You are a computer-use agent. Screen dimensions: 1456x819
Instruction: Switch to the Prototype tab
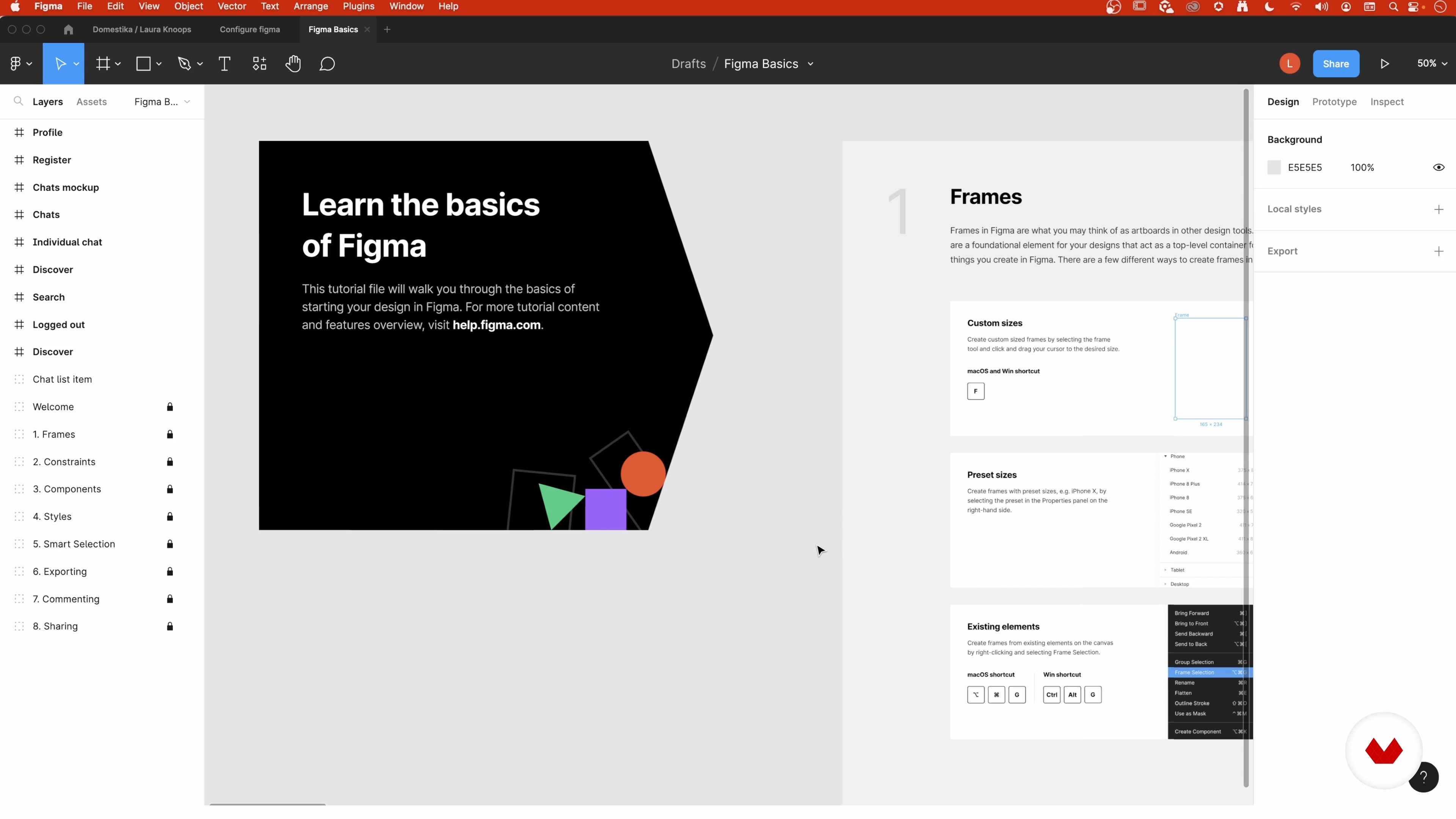1334,102
